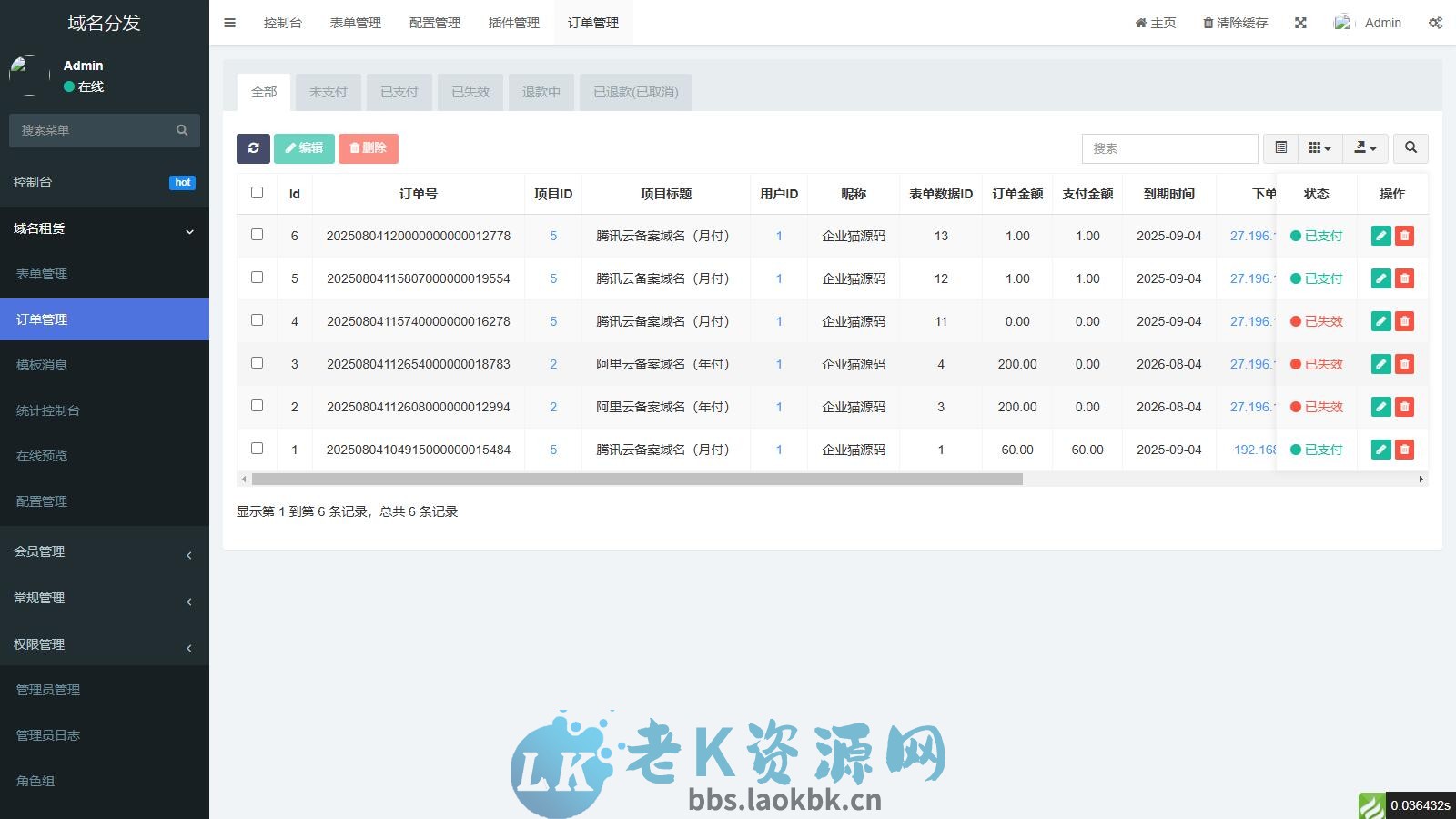
Task: Click the magnifier search icon next to search box
Action: coord(1410,147)
